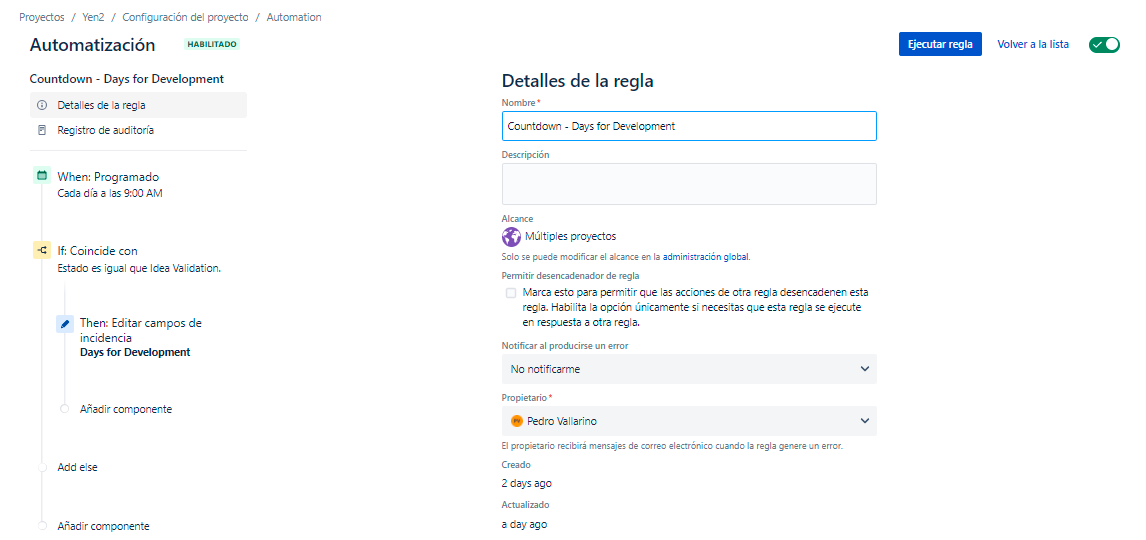Click the audit log document icon

tap(42, 130)
